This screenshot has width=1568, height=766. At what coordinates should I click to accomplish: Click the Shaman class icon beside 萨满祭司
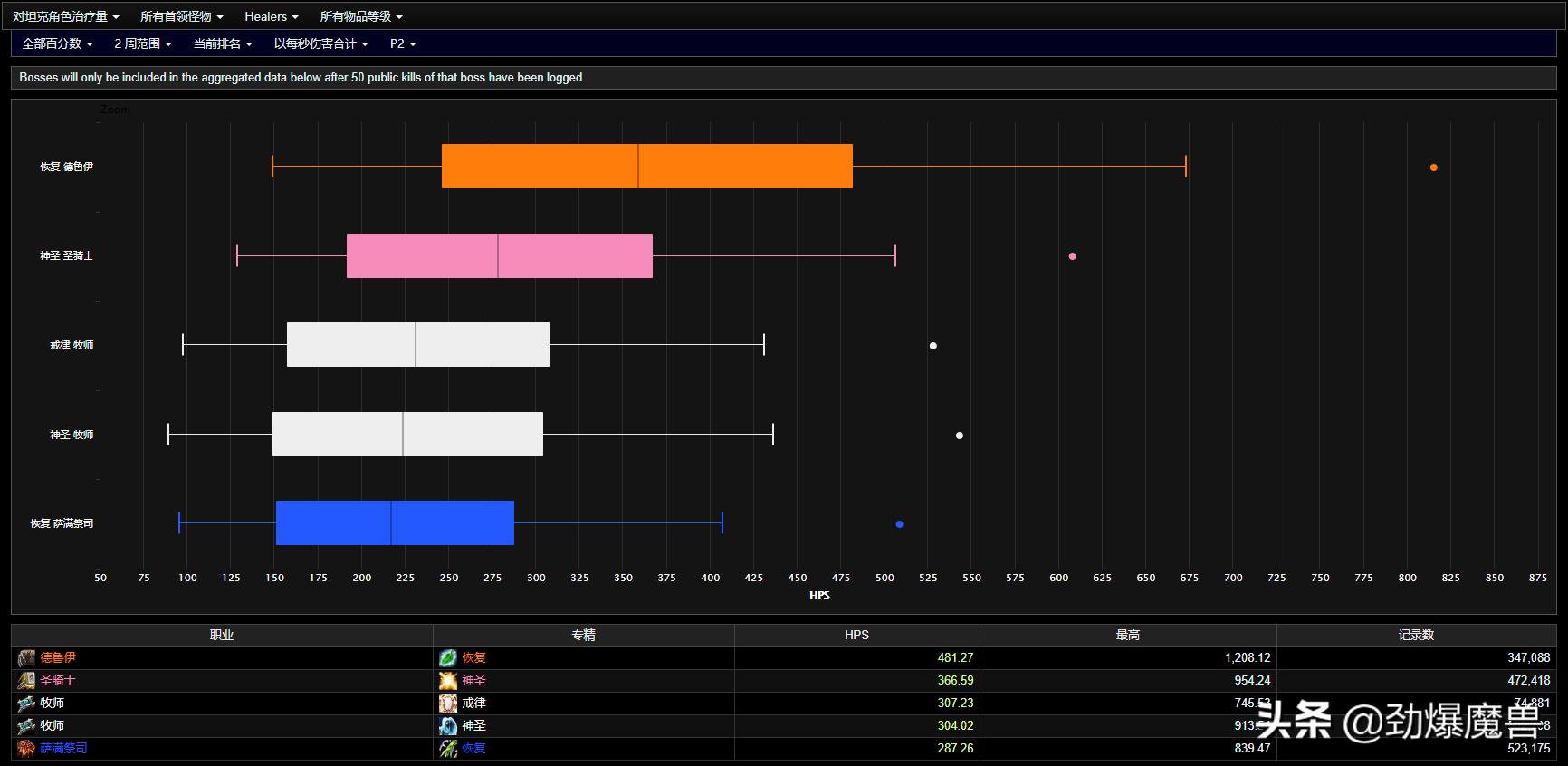(x=26, y=749)
